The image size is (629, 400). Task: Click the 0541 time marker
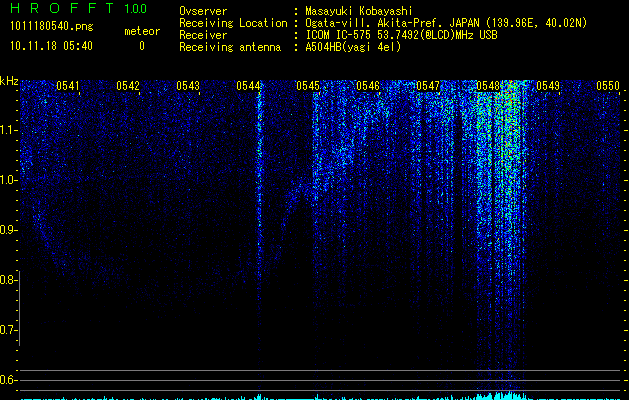point(68,86)
